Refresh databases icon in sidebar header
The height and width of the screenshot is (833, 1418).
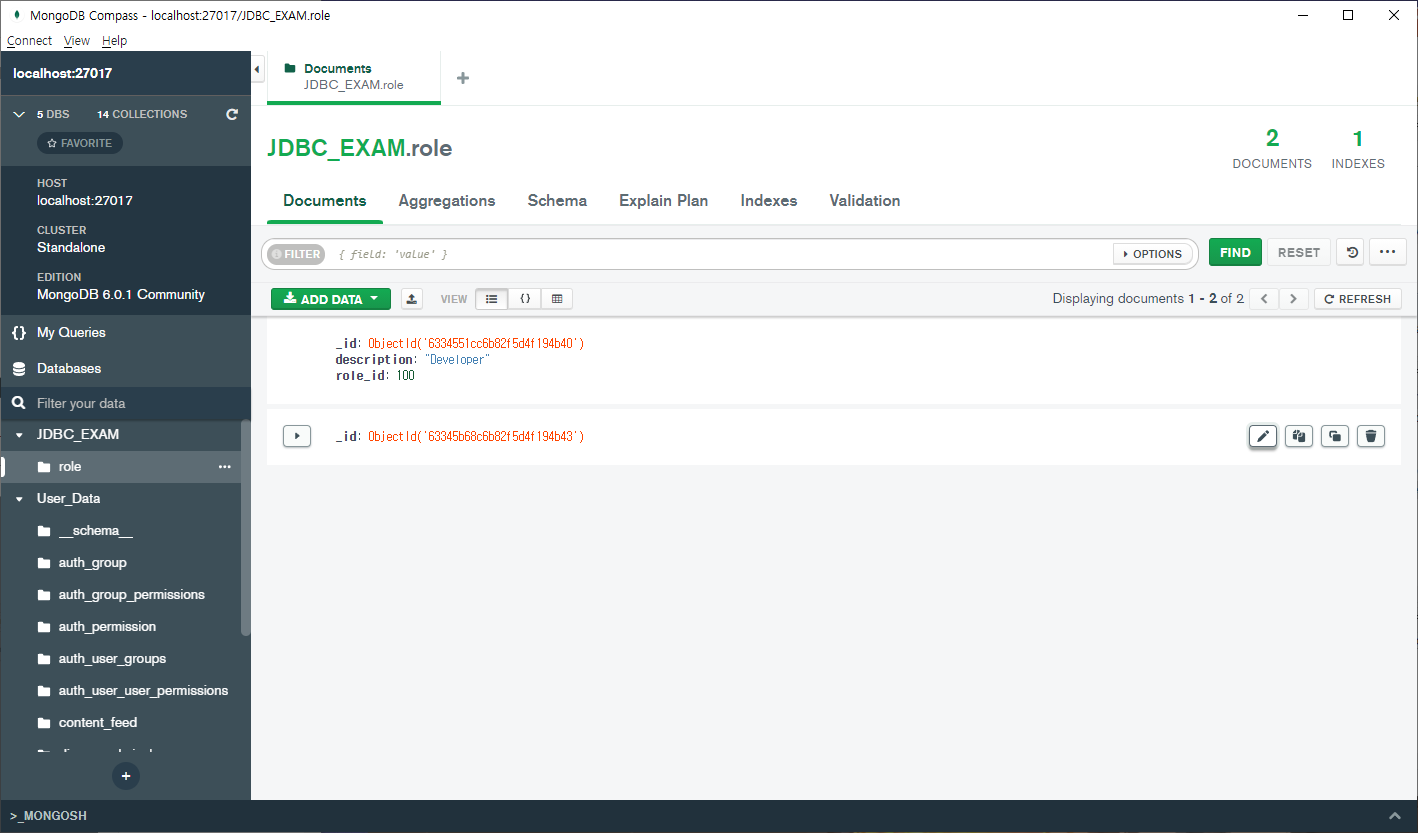point(232,114)
